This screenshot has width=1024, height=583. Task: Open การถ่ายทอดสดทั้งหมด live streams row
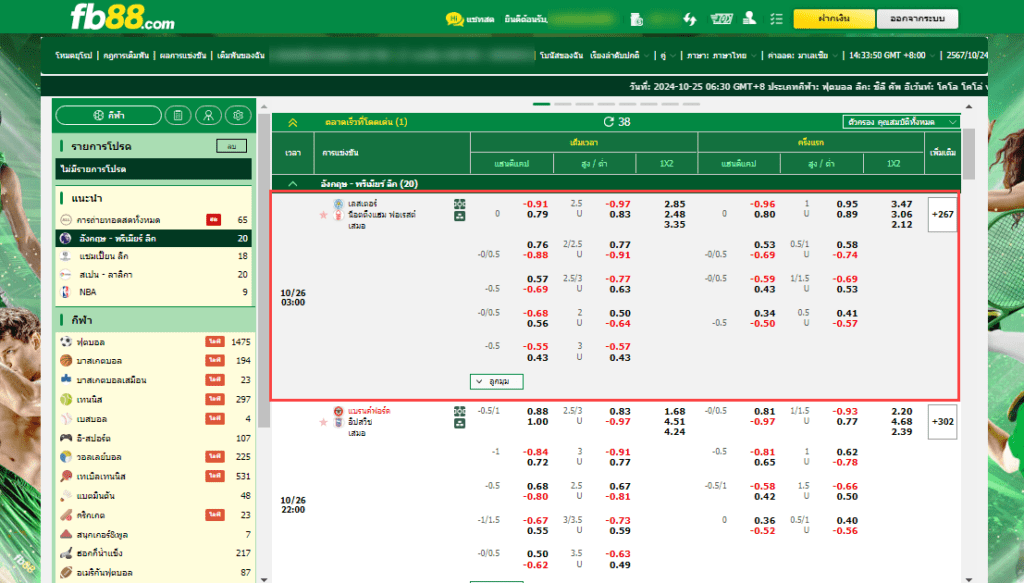154,220
